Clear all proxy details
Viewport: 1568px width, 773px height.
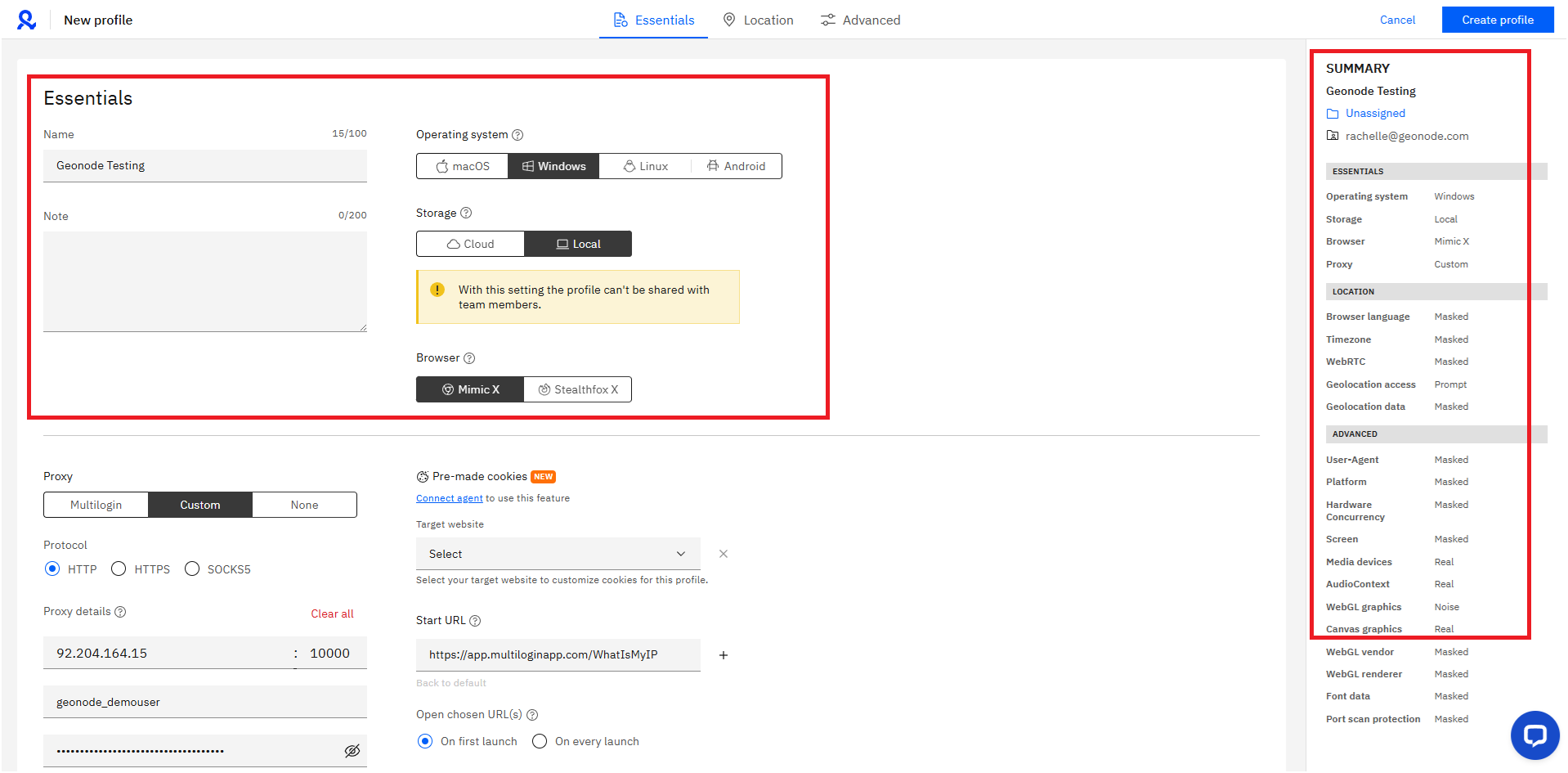pyautogui.click(x=332, y=613)
